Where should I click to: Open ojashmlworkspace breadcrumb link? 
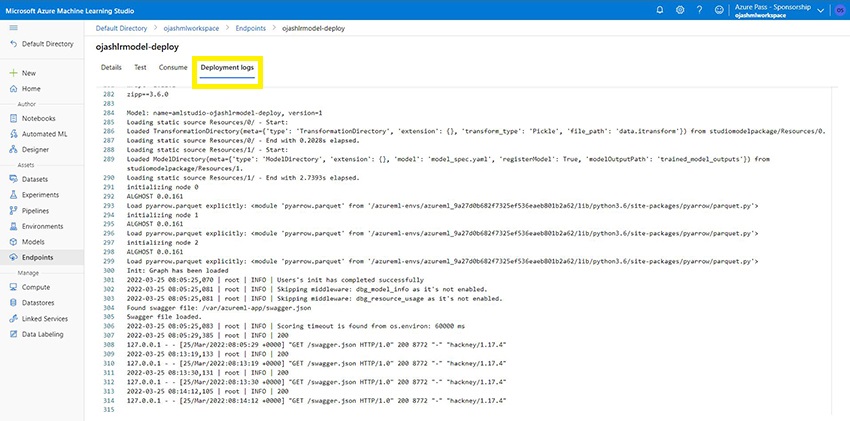tap(191, 28)
